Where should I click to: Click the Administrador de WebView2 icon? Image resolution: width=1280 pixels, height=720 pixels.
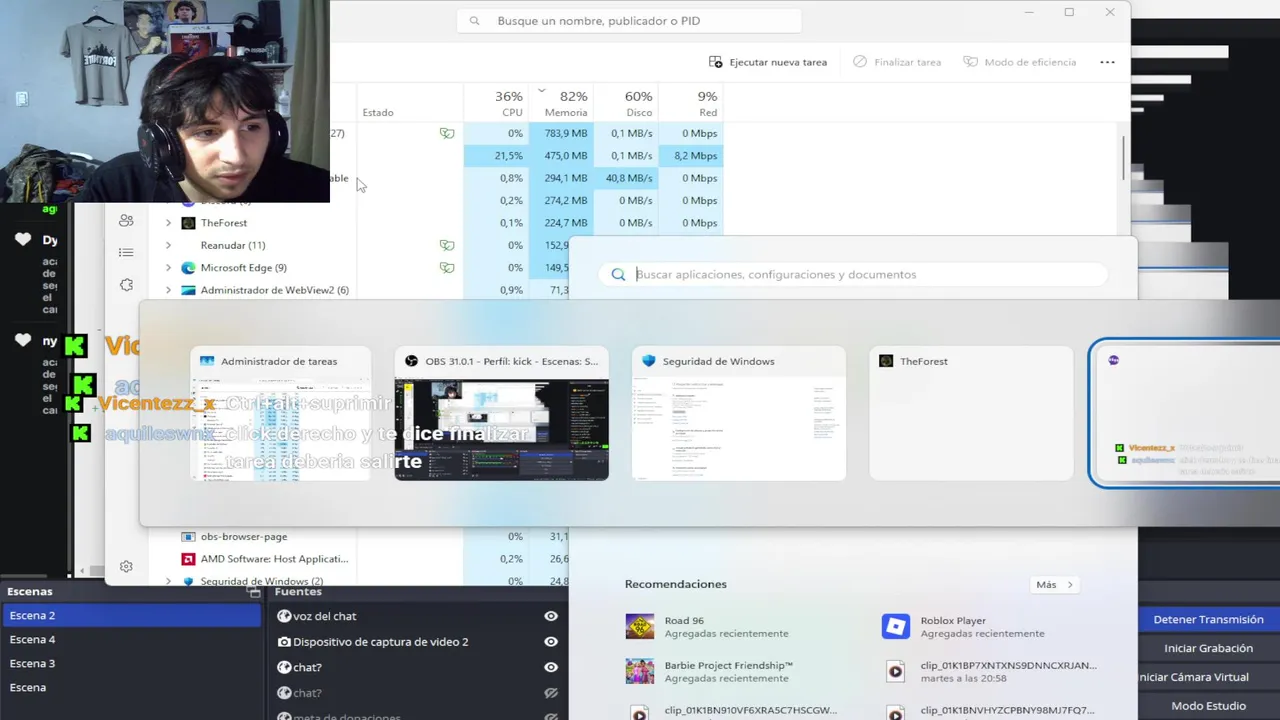tap(188, 290)
